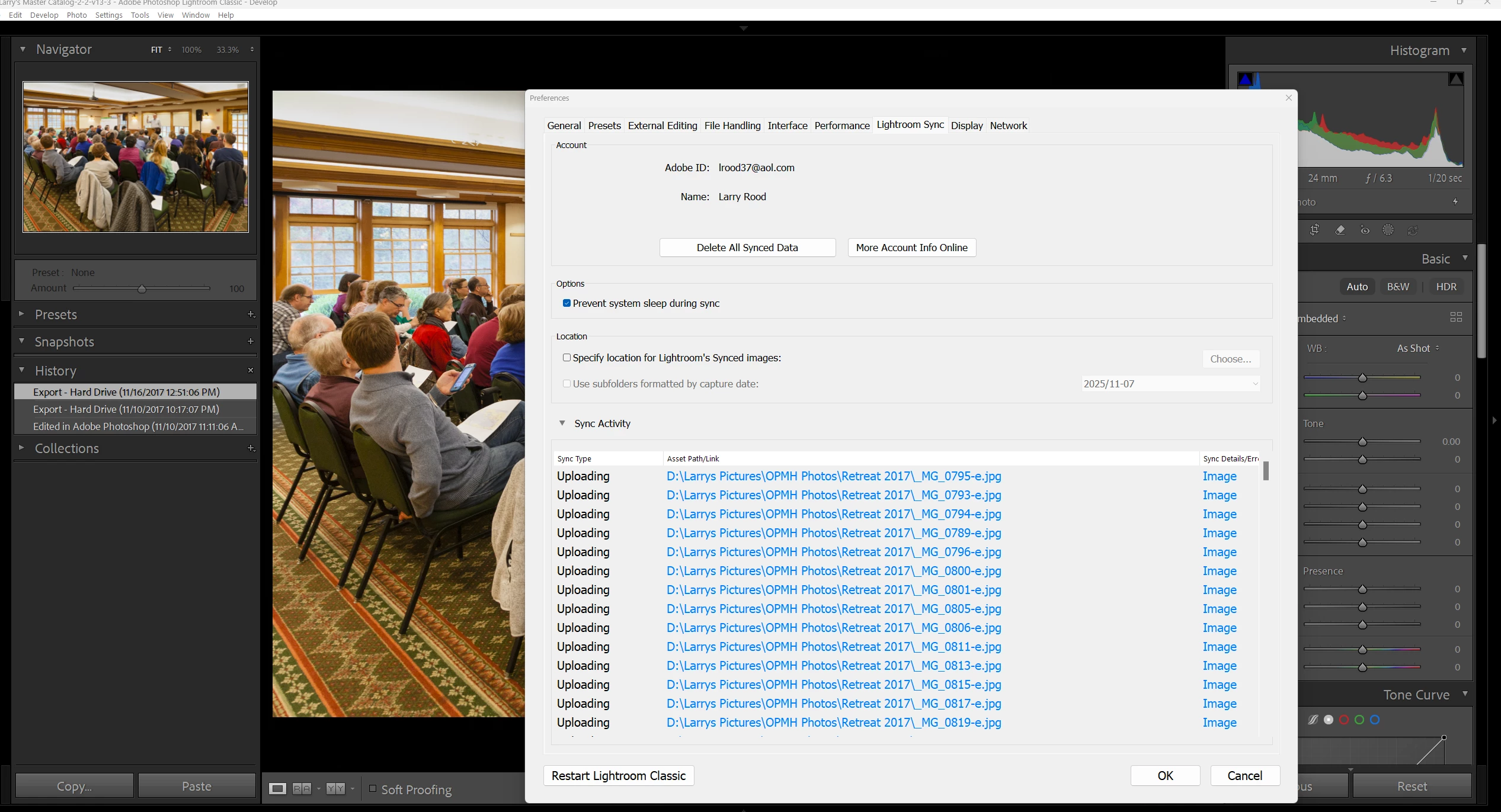Open the Develop menu
Screen dimensions: 1501x812
44,15
